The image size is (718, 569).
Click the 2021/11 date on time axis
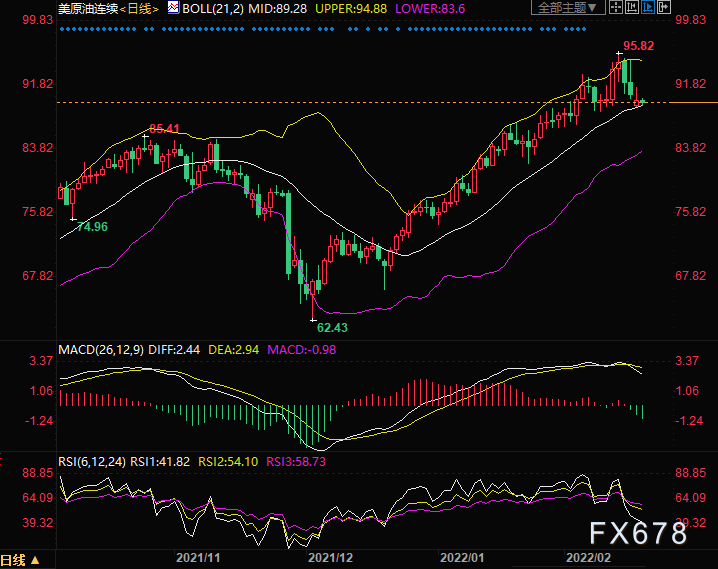pyautogui.click(x=198, y=558)
